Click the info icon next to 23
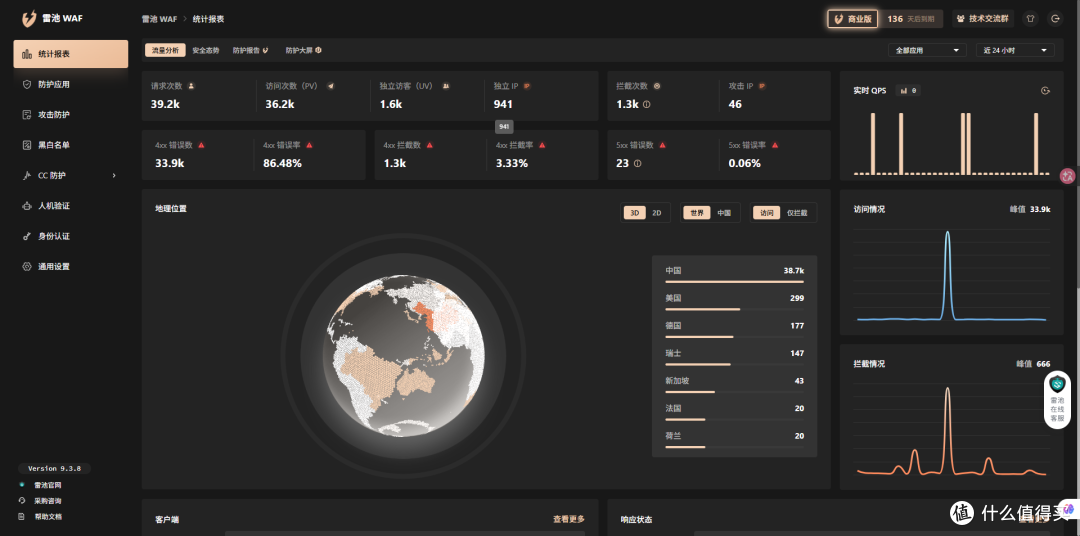The image size is (1080, 536). point(637,164)
